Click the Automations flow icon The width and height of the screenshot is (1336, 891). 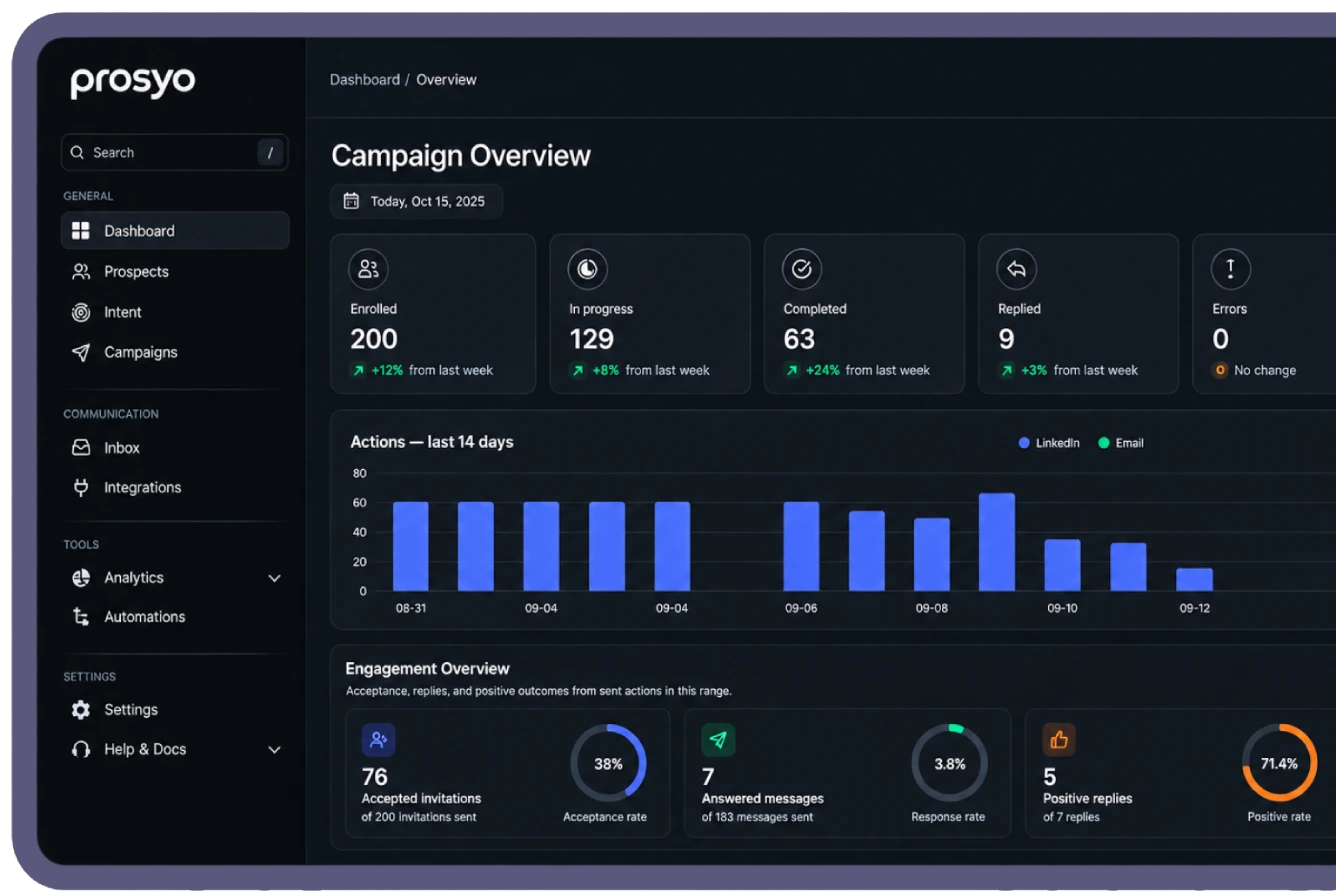click(x=81, y=617)
